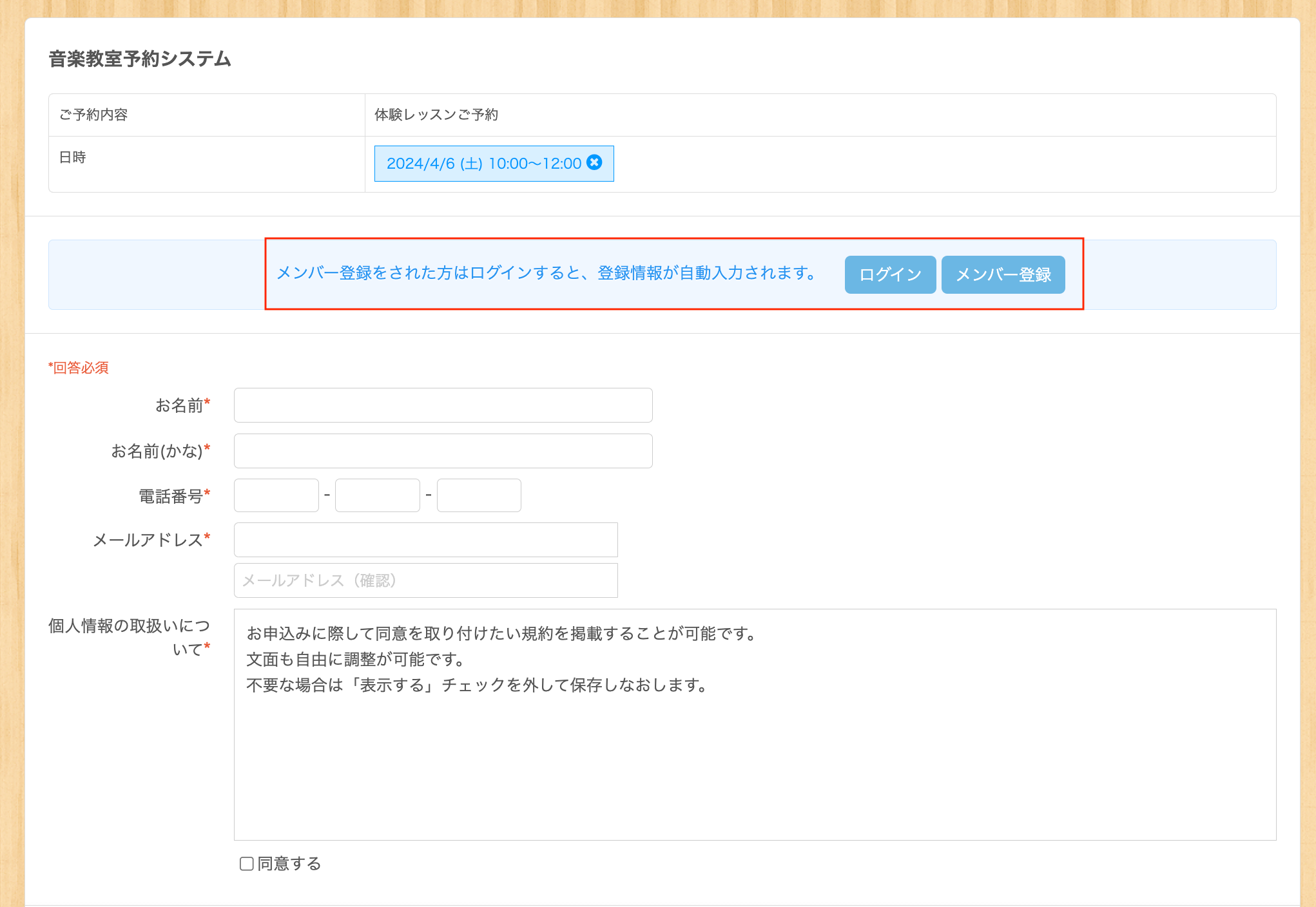Click the middle 電話番号 box
This screenshot has width=1316, height=907.
pyautogui.click(x=377, y=495)
